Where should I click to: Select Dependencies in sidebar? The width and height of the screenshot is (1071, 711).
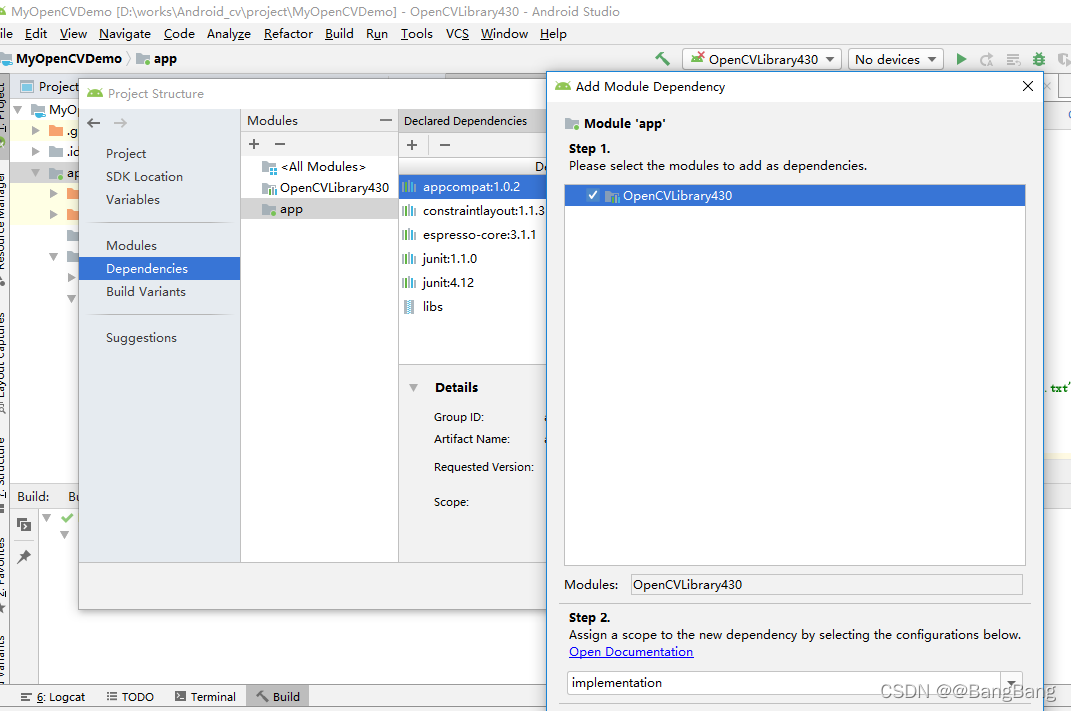click(159, 268)
